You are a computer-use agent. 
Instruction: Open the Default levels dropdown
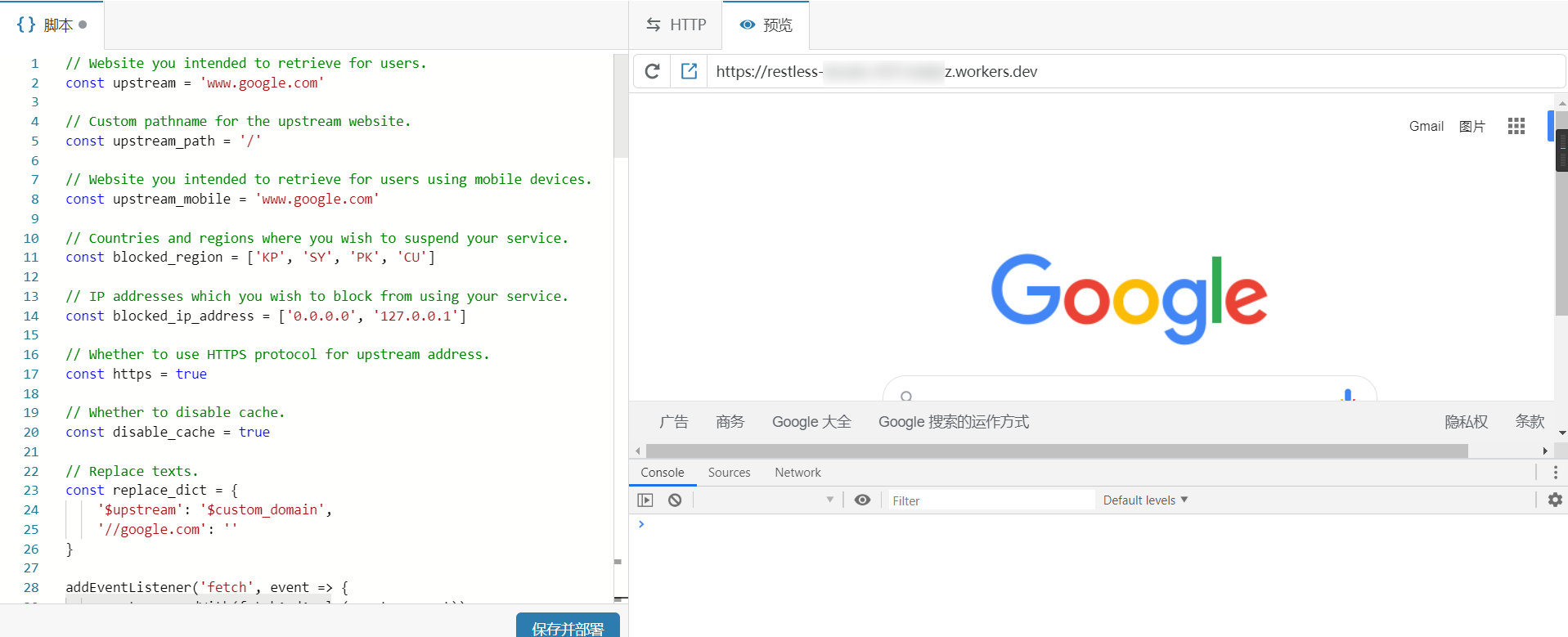[1145, 500]
